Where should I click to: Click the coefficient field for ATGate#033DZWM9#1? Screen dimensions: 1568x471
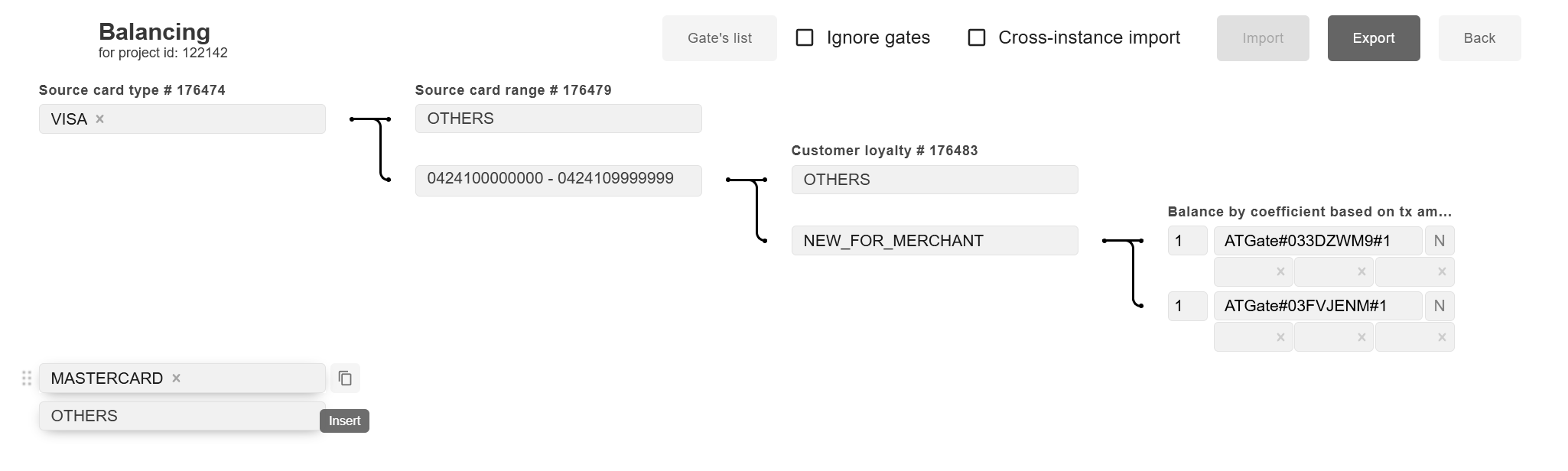point(1187,241)
